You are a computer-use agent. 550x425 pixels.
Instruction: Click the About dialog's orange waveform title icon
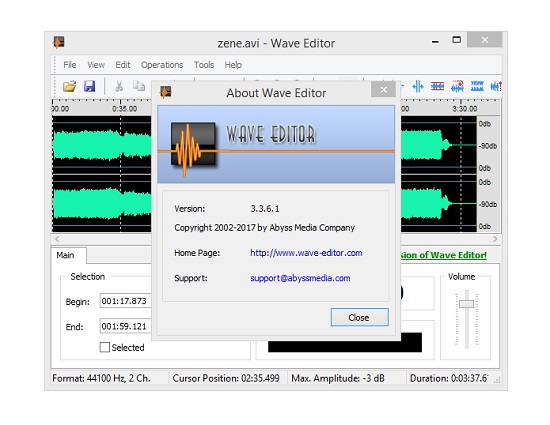pos(166,92)
